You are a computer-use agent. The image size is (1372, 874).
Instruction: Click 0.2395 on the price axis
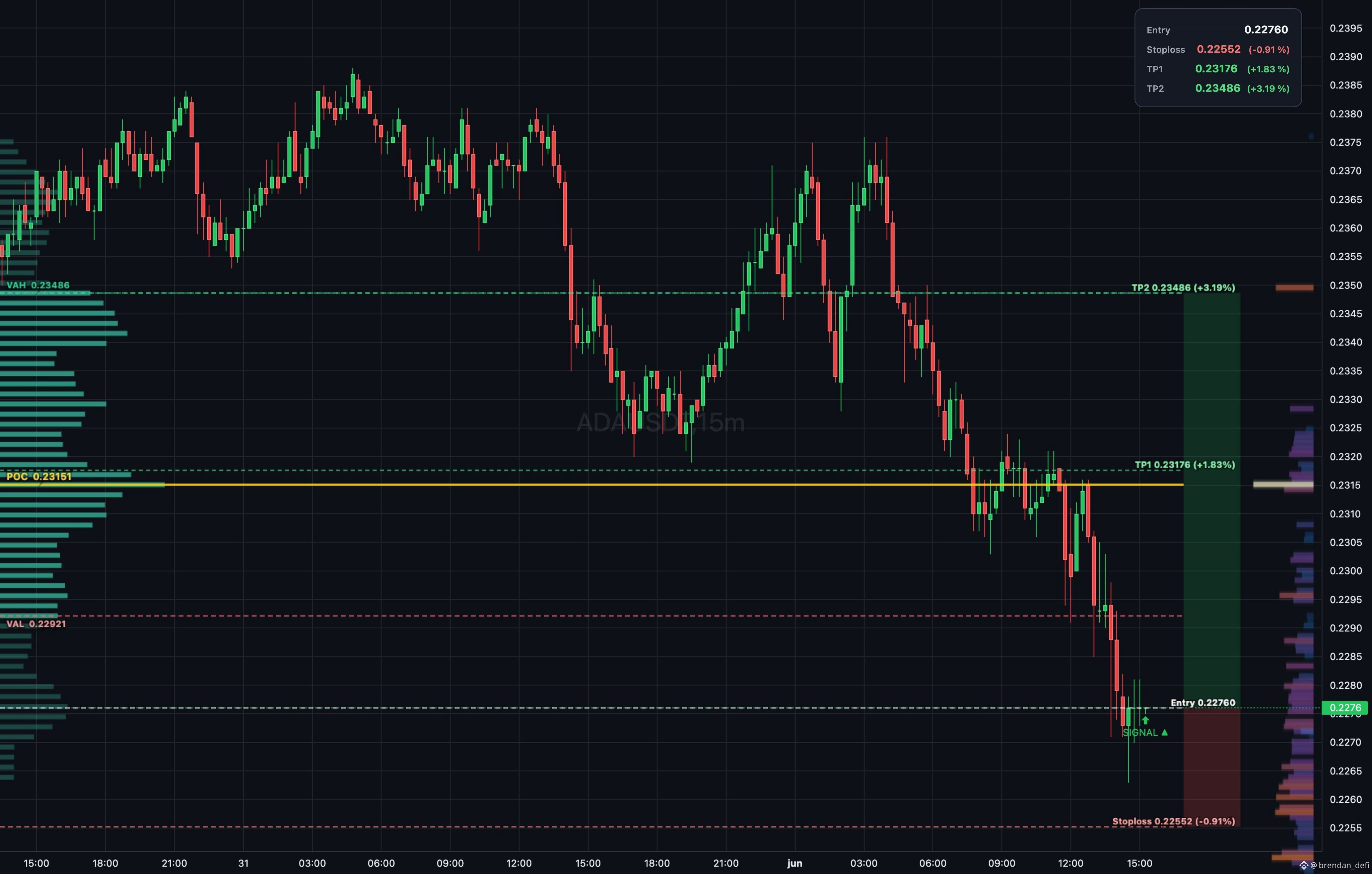pos(1346,28)
